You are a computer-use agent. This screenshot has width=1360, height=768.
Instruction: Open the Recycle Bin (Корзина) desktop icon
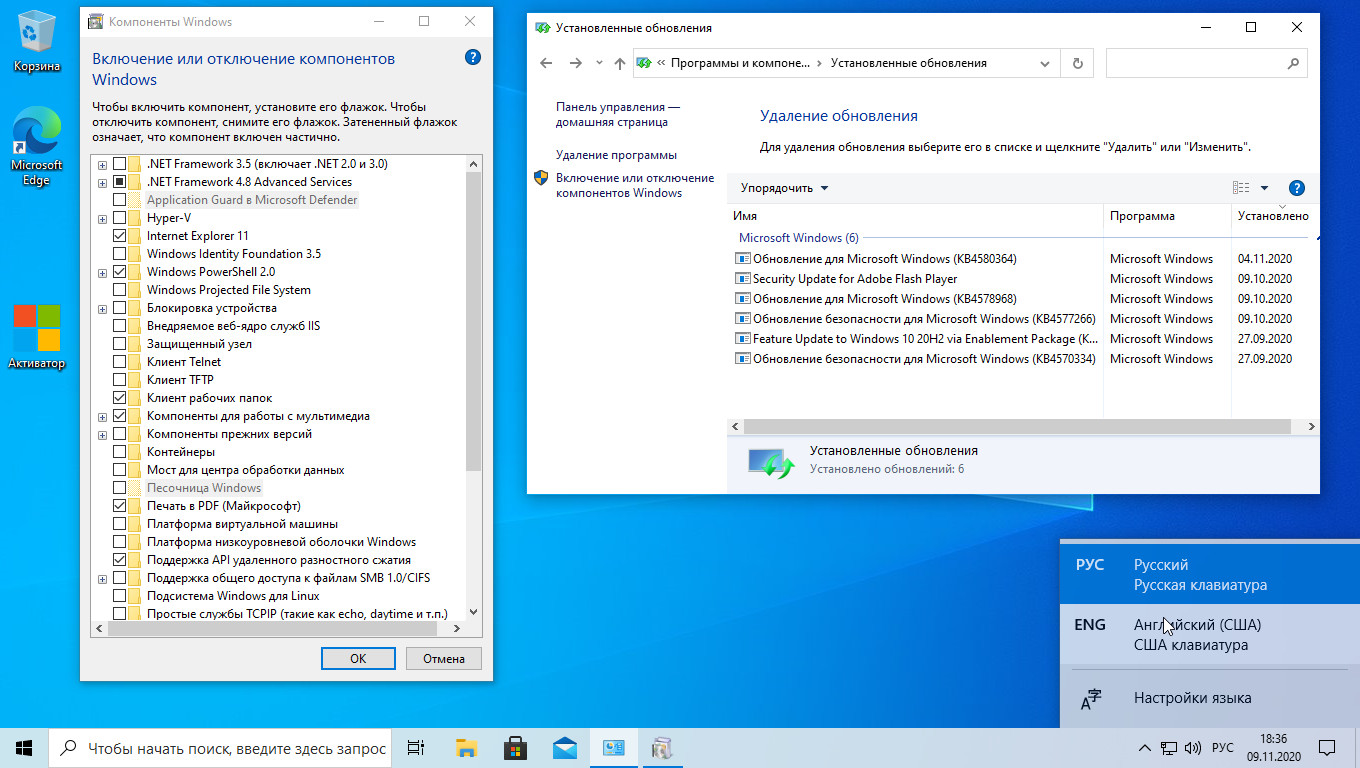37,42
